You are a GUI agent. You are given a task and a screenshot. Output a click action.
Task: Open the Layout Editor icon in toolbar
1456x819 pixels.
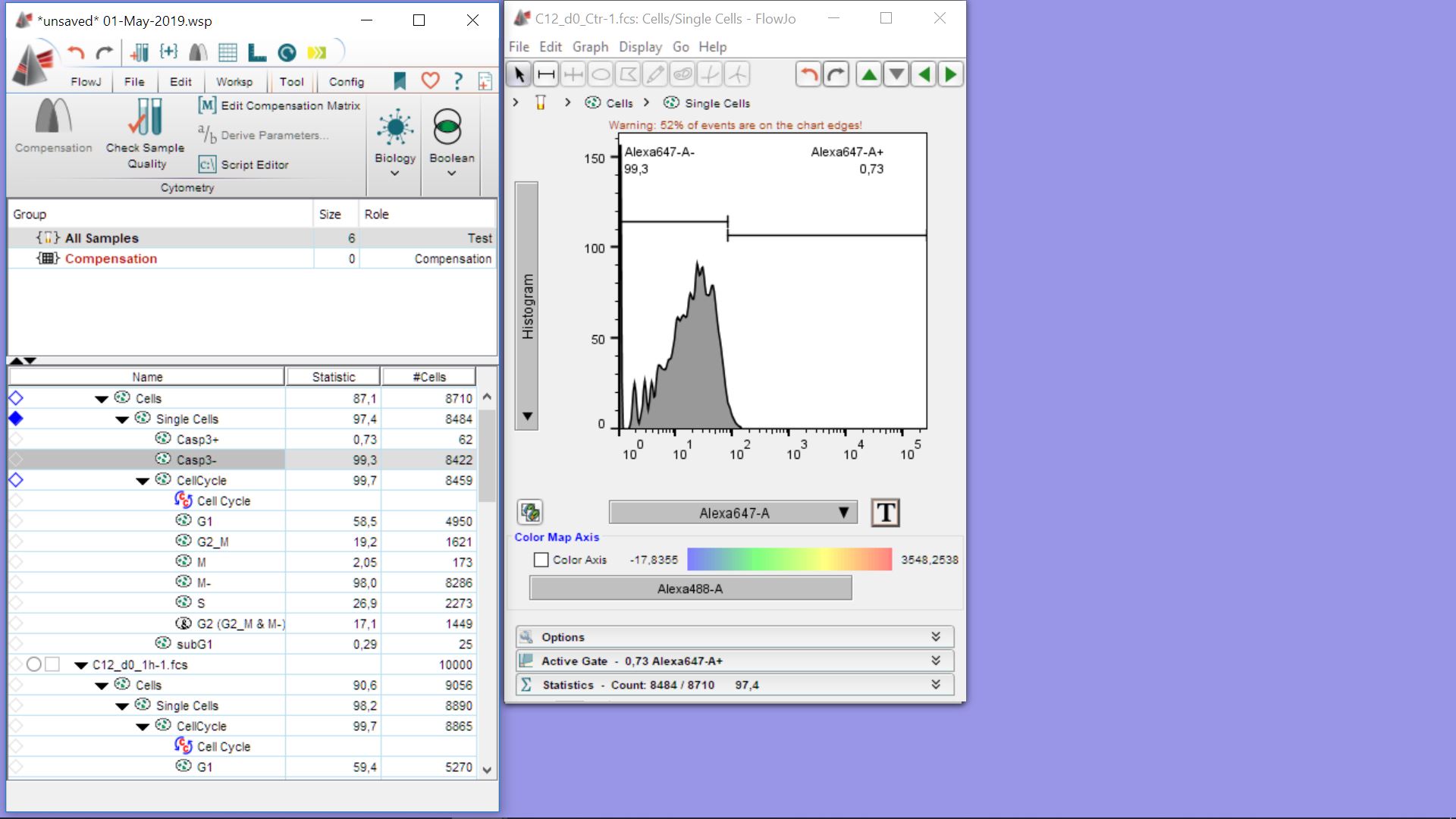pos(257,52)
